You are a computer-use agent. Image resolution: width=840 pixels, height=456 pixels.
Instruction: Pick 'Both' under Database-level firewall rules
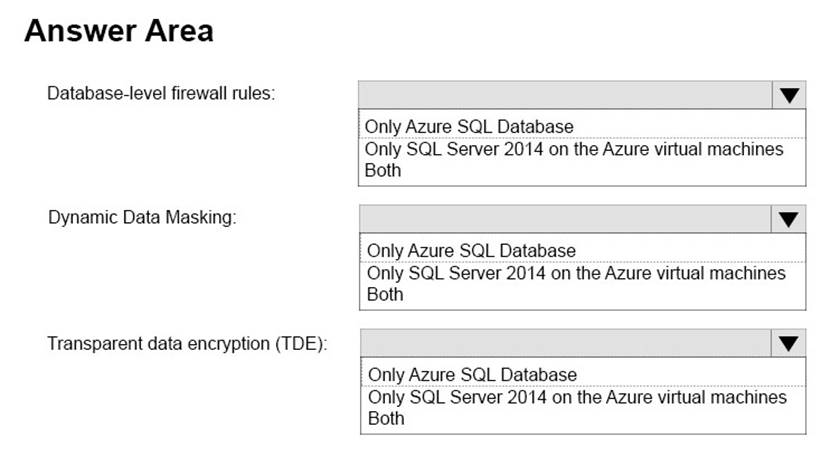pos(383,170)
